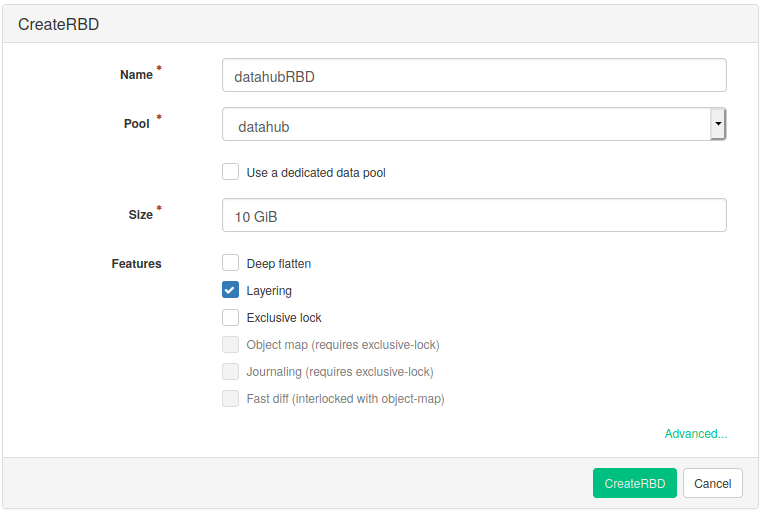Click the Size field showing 10 GiB
Viewport: 761px width, 512px height.
(x=473, y=215)
